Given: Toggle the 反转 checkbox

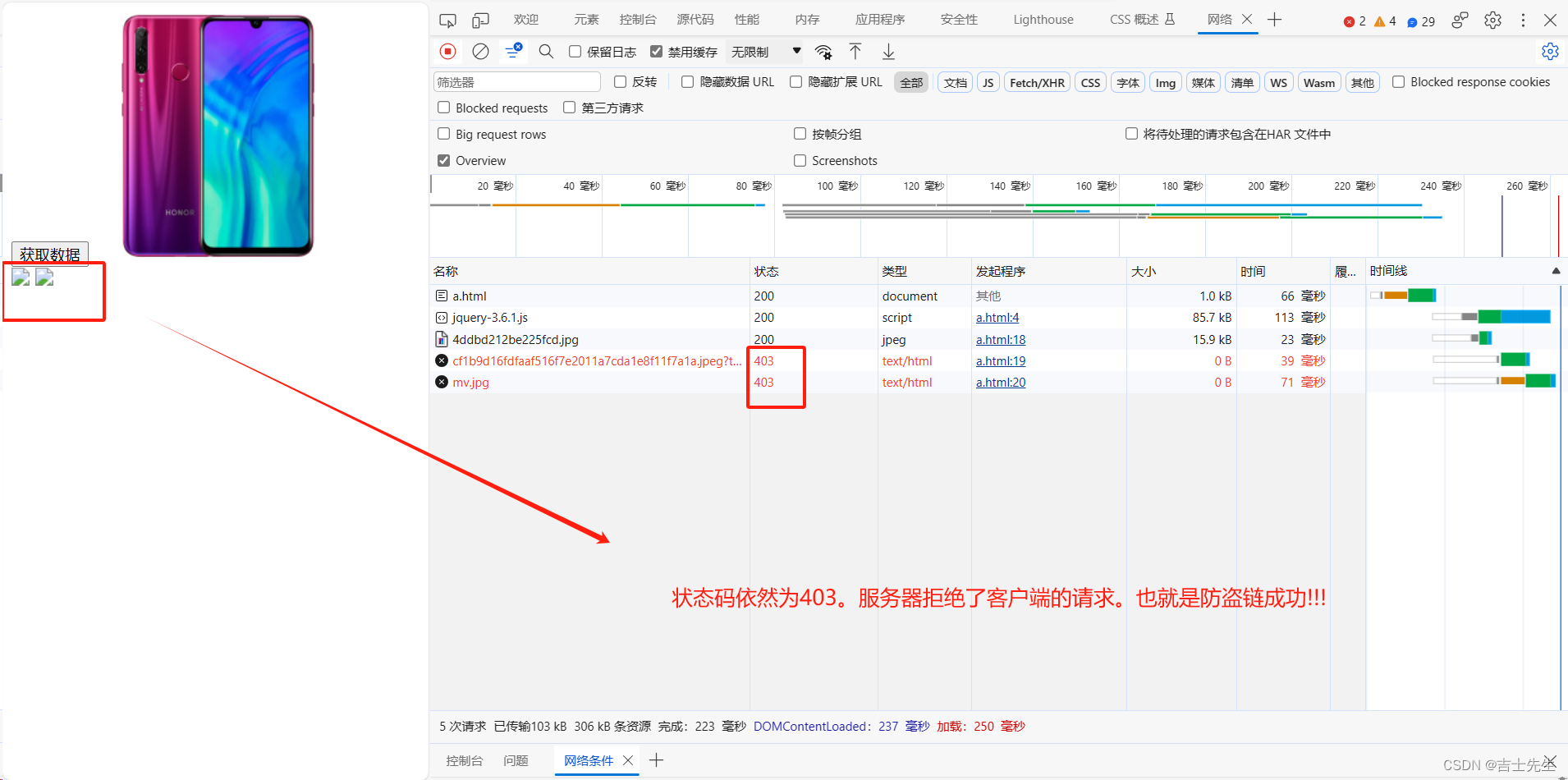Looking at the screenshot, I should click(x=621, y=81).
